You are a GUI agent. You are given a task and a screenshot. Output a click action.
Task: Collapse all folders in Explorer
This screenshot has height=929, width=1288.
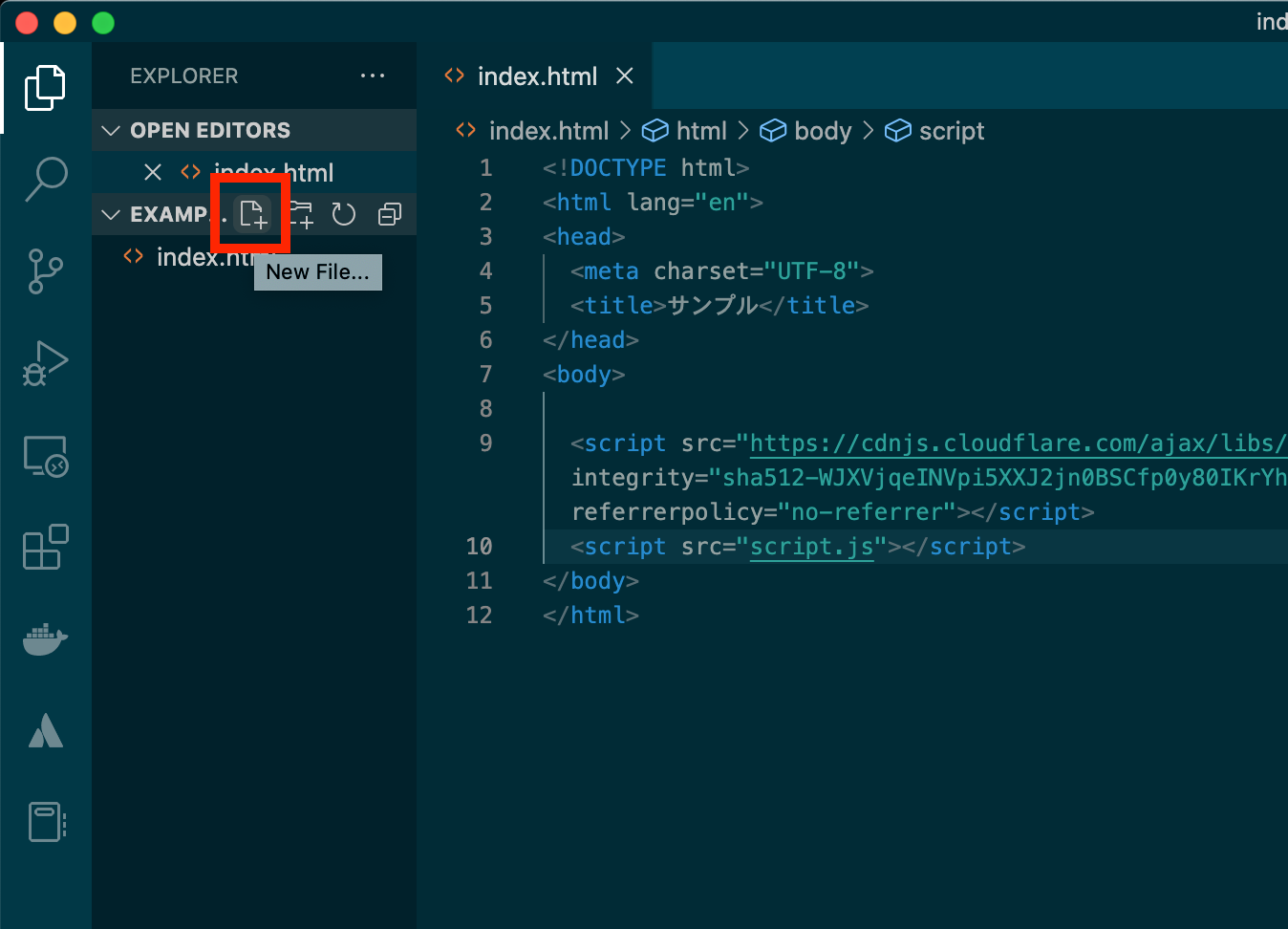click(x=389, y=214)
